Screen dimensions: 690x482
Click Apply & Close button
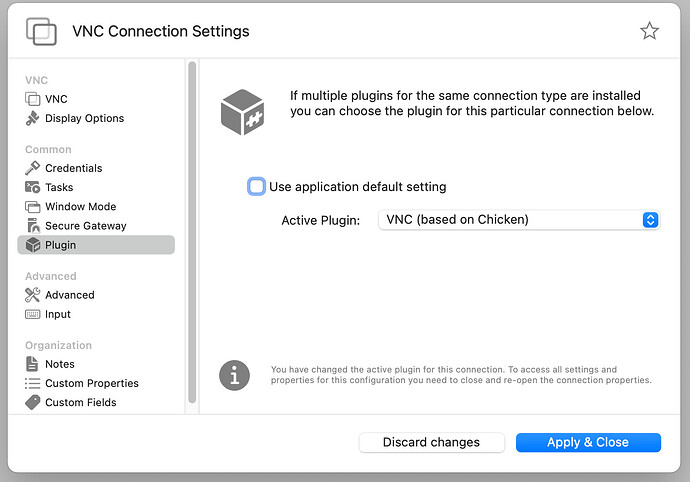click(588, 442)
